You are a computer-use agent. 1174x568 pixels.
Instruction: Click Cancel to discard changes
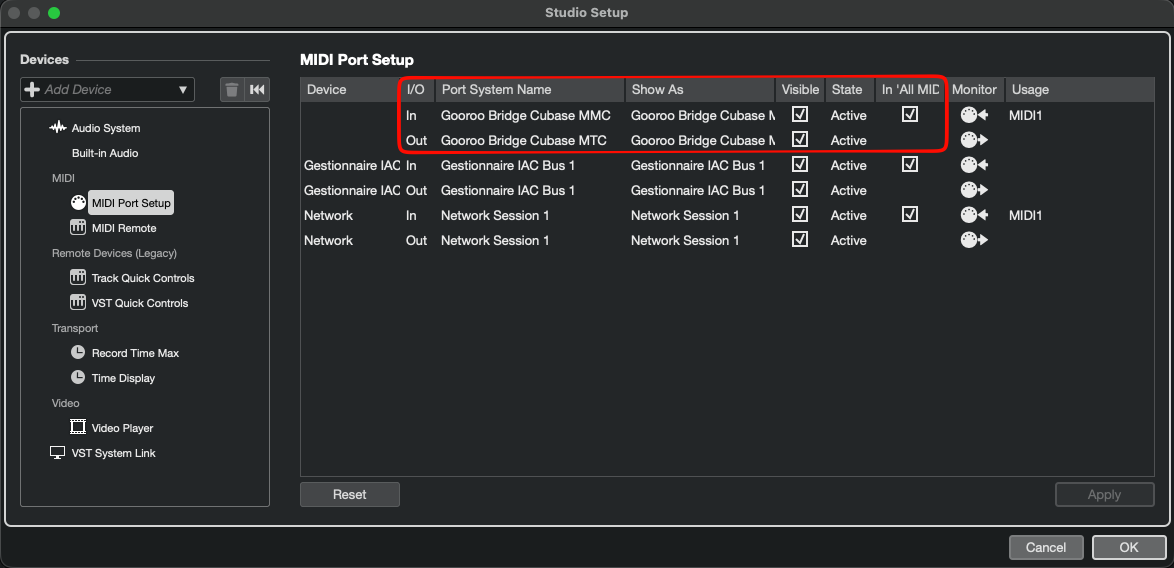click(x=1046, y=547)
